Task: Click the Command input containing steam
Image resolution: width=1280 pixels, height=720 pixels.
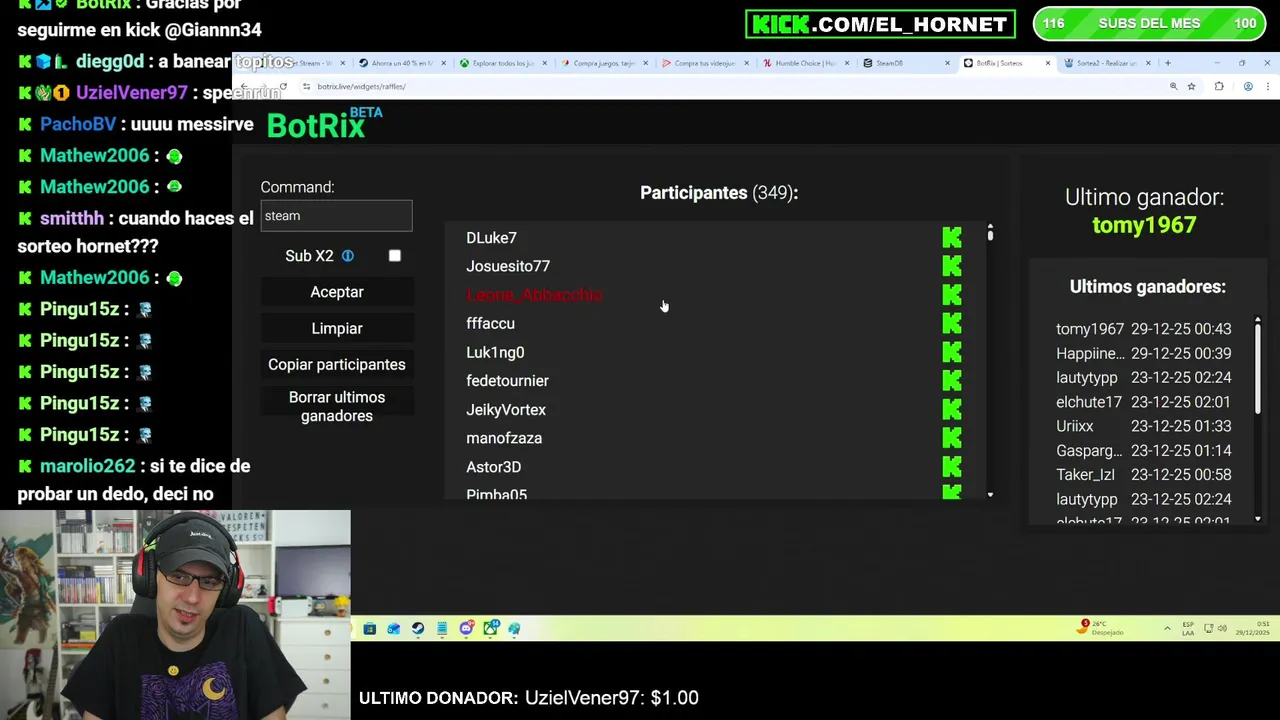Action: coord(337,216)
